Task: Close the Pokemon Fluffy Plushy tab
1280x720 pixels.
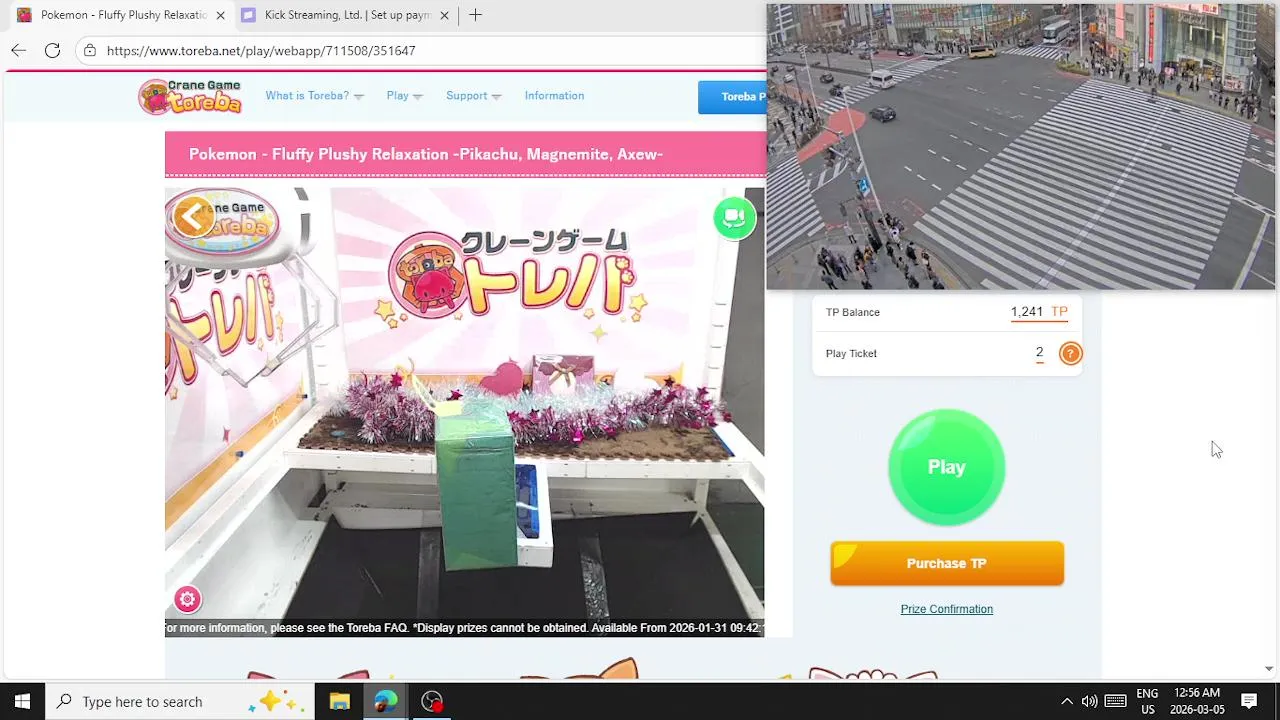Action: tap(220, 15)
